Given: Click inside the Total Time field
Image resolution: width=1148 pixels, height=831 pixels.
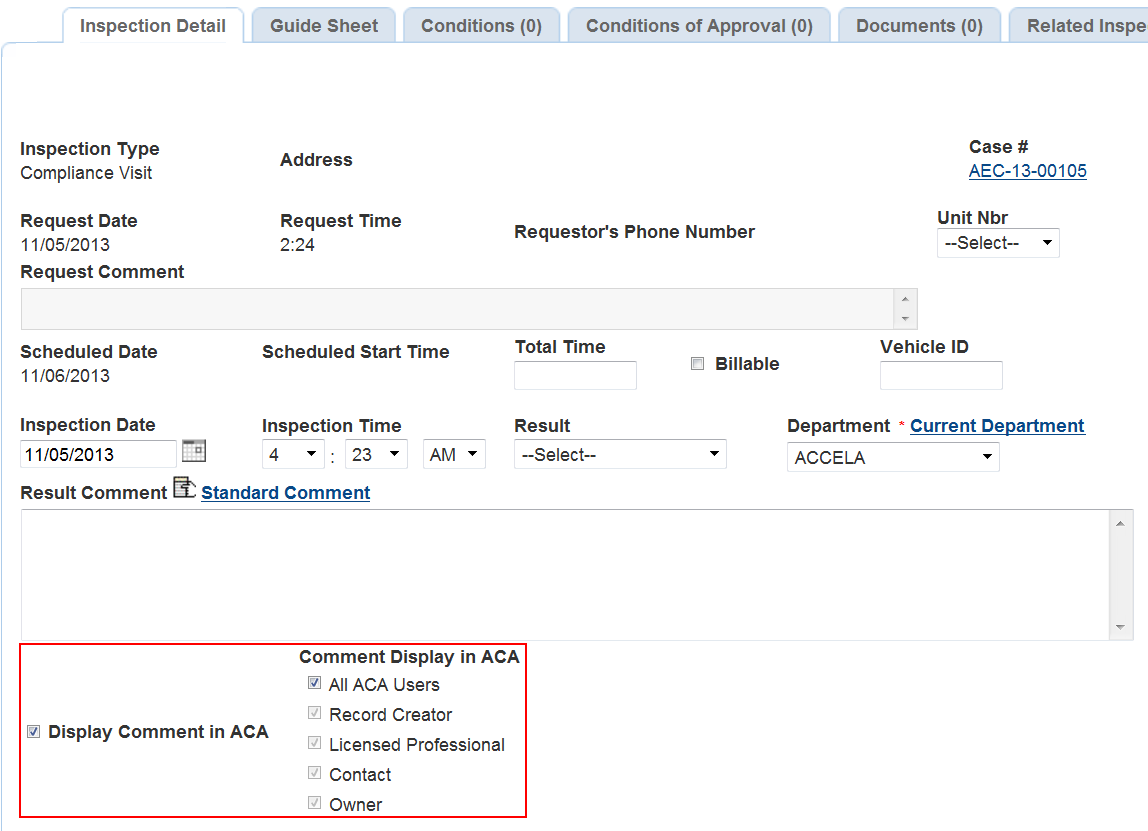Looking at the screenshot, I should [575, 376].
